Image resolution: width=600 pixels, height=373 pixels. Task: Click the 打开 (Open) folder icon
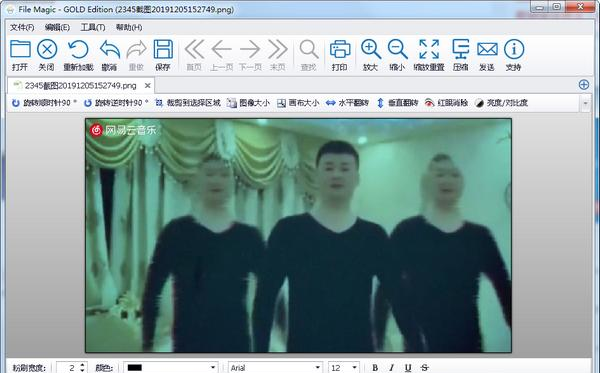tap(20, 49)
